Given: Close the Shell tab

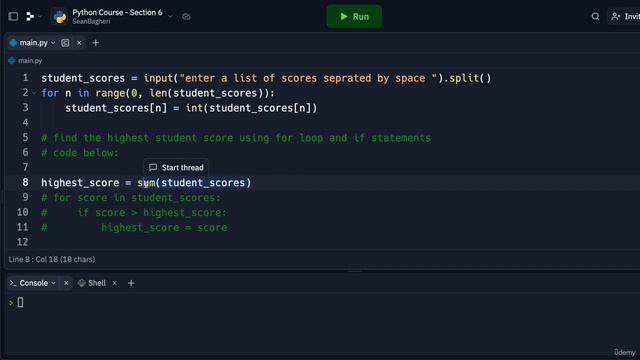Looking at the screenshot, I should 115,283.
